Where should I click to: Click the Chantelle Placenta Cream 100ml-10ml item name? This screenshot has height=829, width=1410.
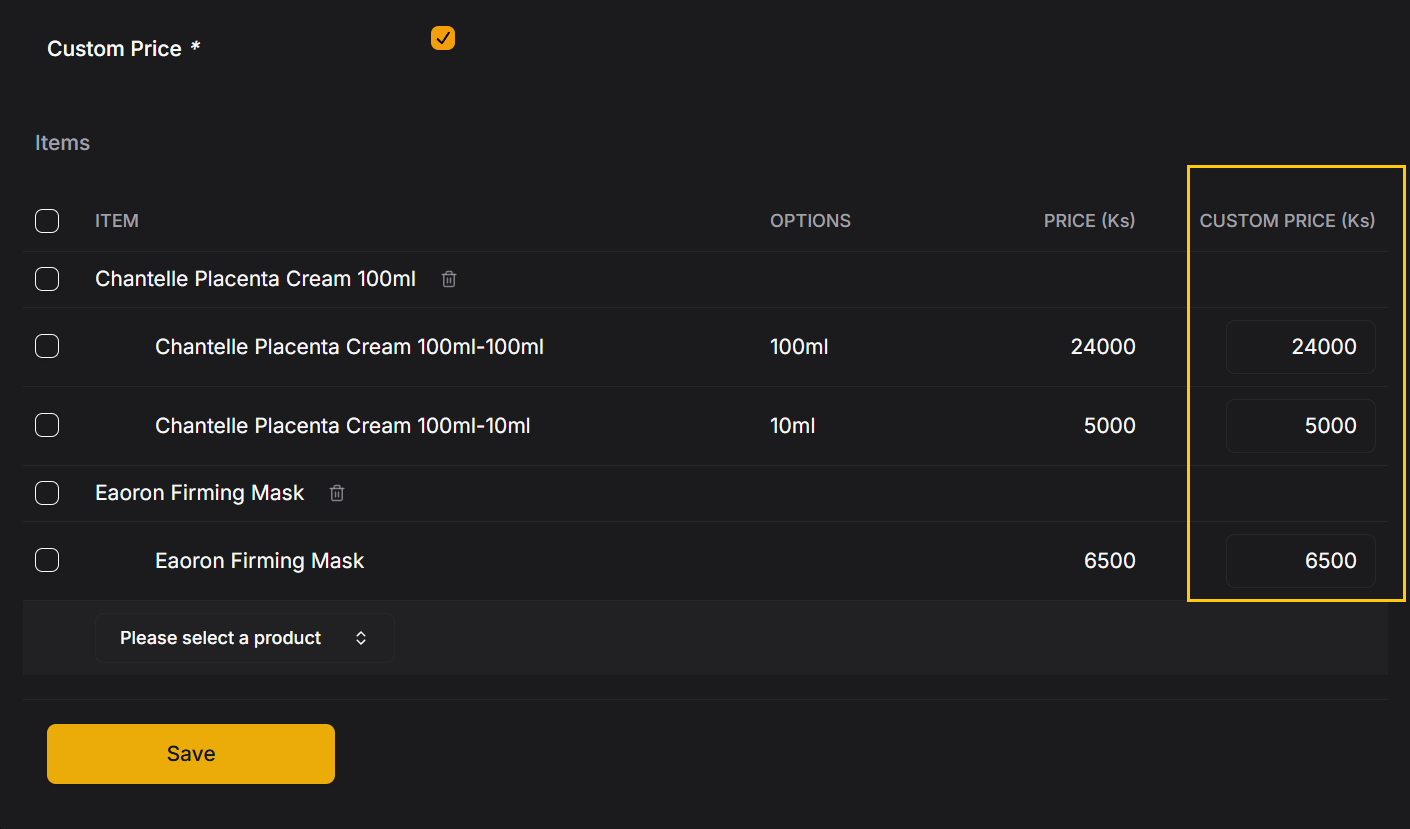[x=343, y=426]
